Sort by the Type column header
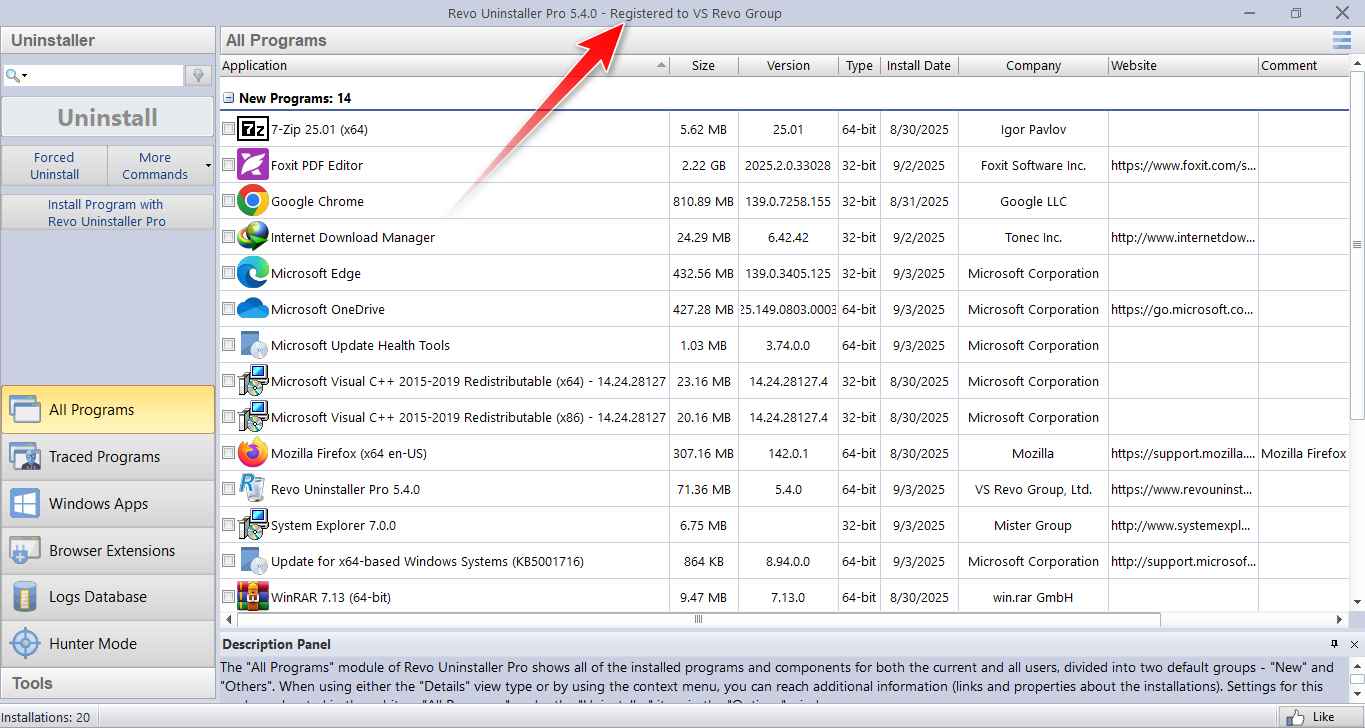This screenshot has height=728, width=1365. [859, 66]
